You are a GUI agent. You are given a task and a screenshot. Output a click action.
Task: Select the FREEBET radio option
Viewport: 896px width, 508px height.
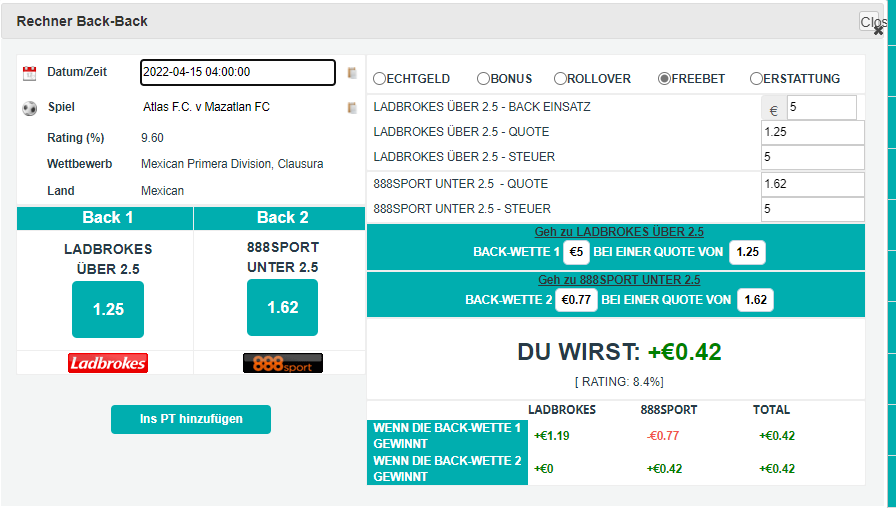[664, 79]
